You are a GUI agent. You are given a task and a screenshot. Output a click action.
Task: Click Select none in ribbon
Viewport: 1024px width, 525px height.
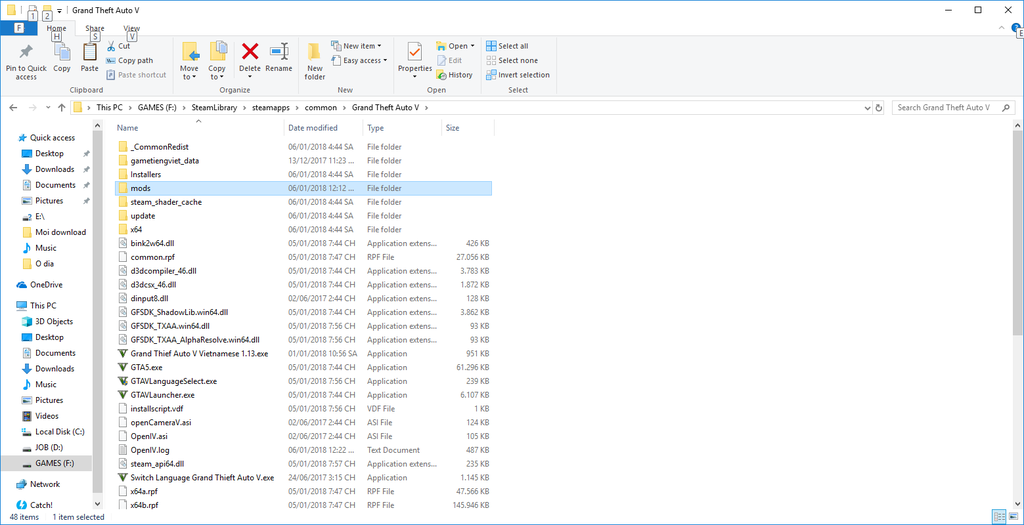click(x=512, y=61)
